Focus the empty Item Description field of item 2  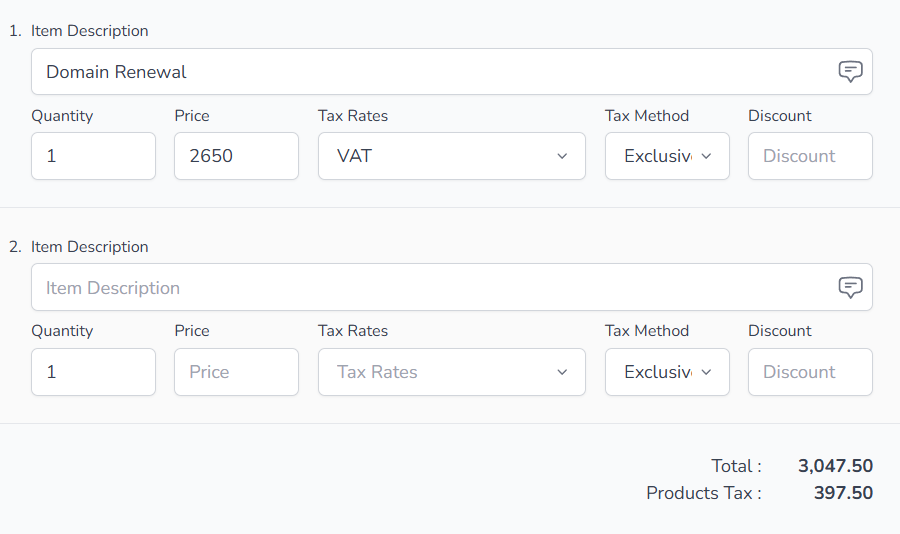[x=452, y=288]
